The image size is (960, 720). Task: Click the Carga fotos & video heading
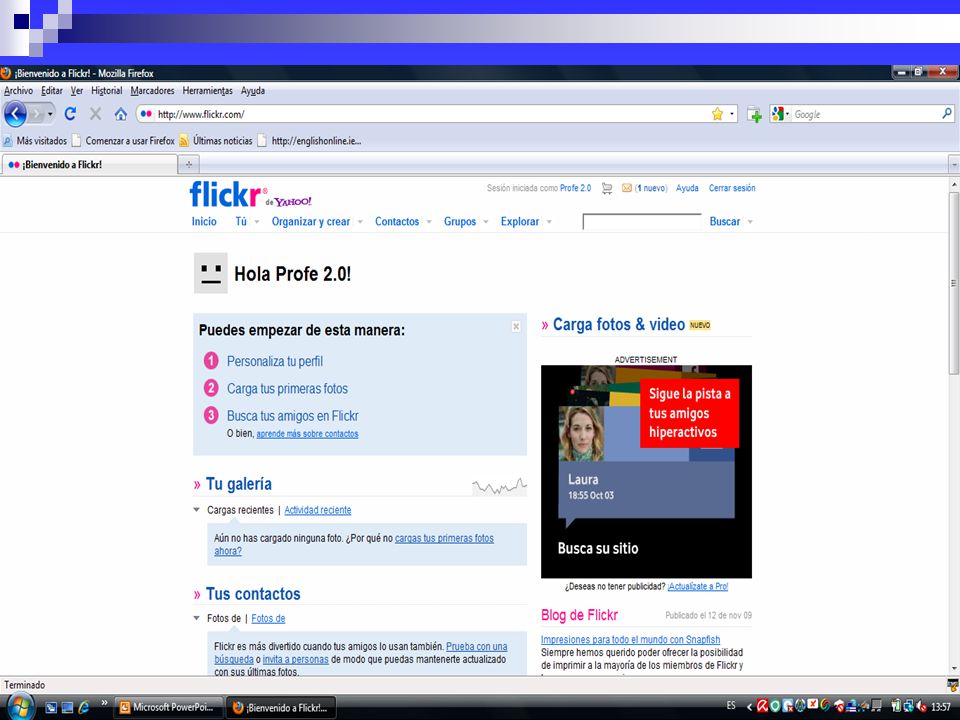click(x=618, y=324)
